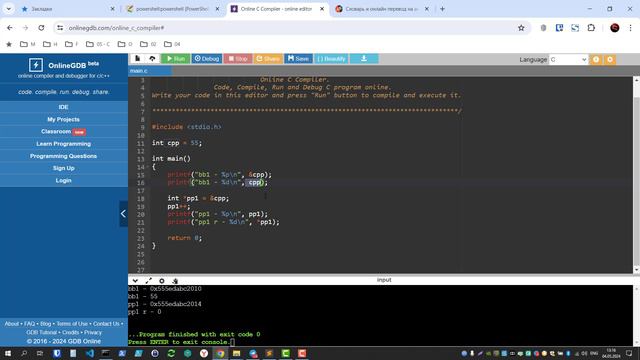Click the orange Share button
This screenshot has height=360, width=640.
pyautogui.click(x=268, y=59)
